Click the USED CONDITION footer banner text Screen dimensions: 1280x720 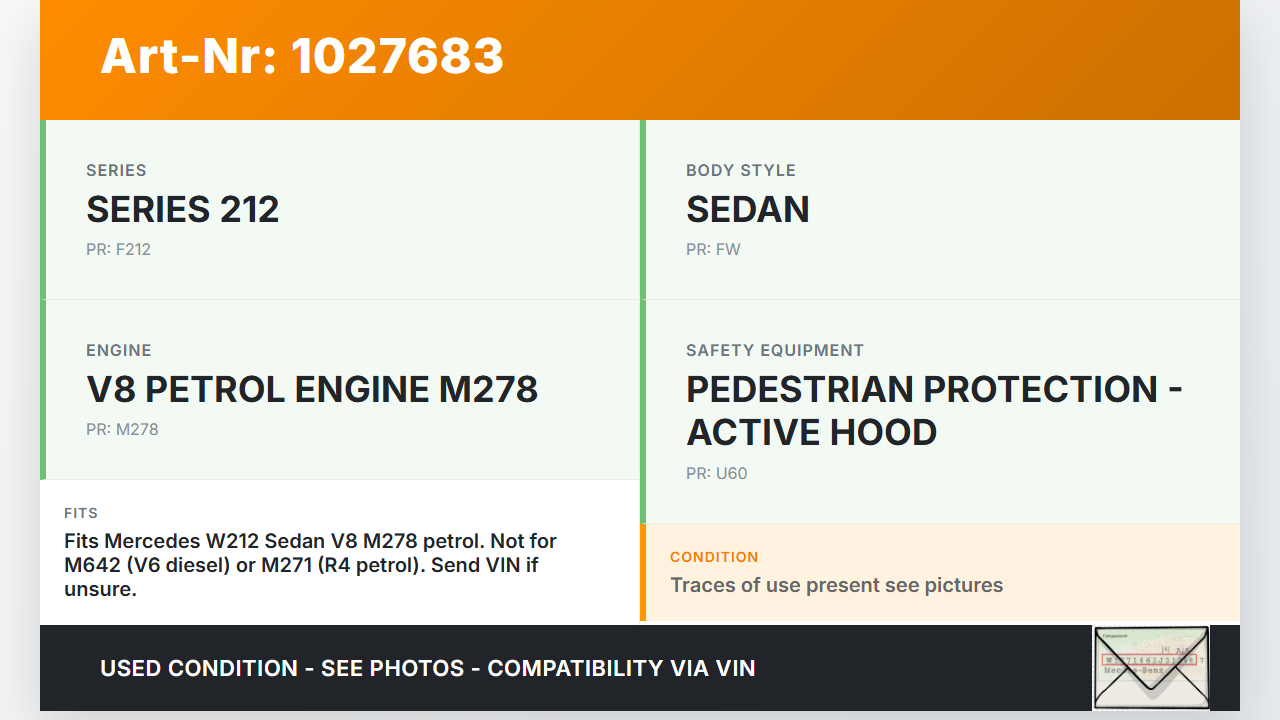coord(428,668)
